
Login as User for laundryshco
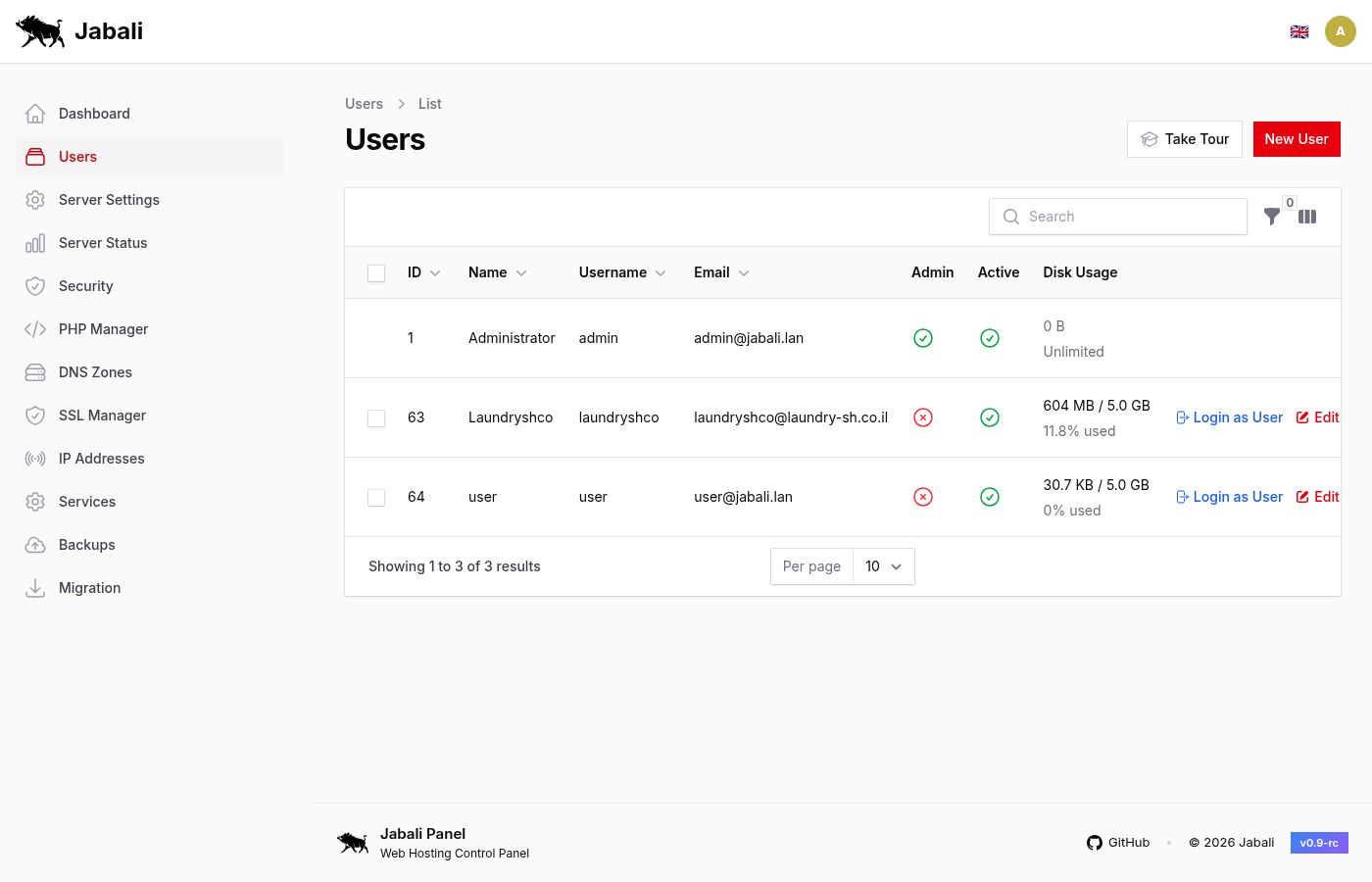[1229, 416]
